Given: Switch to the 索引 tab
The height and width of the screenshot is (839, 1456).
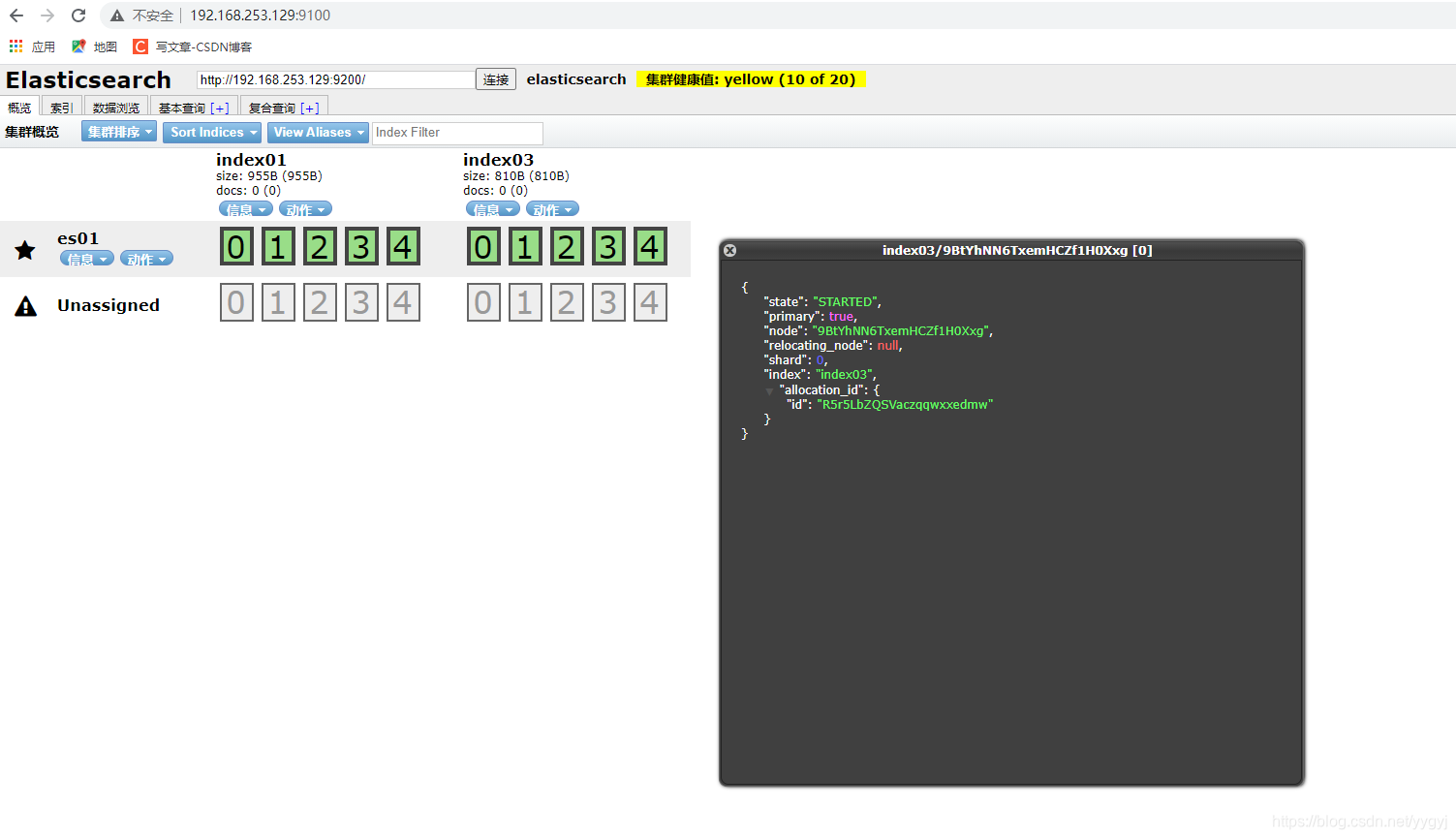Looking at the screenshot, I should (61, 108).
